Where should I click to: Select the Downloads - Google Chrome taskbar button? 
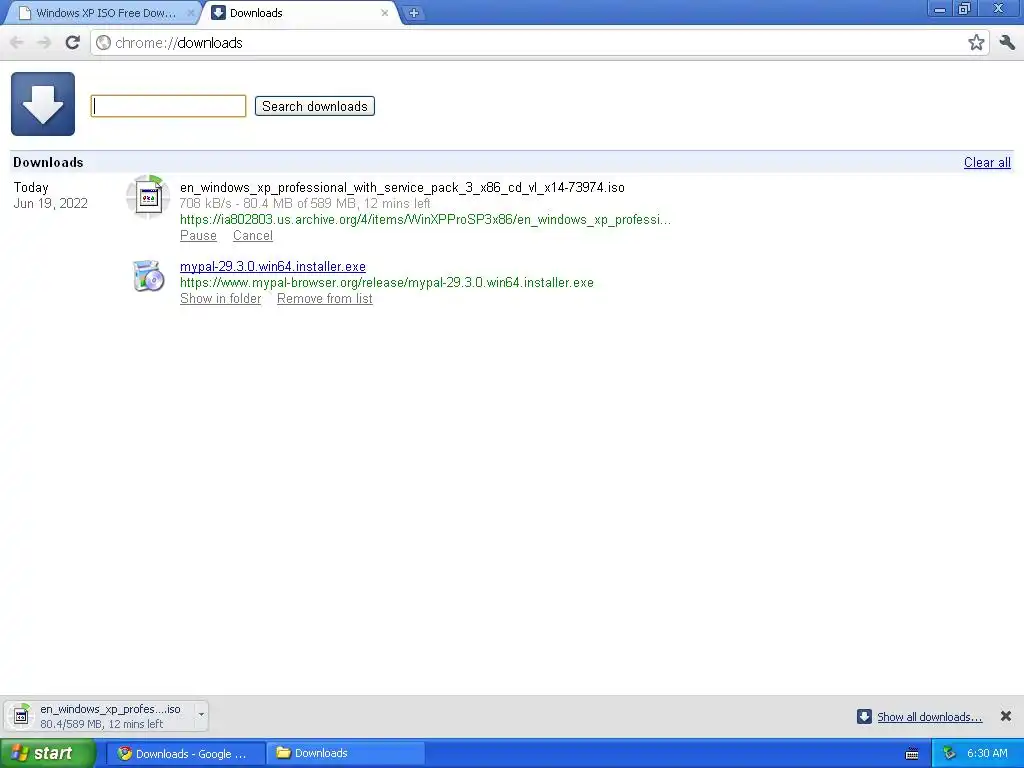(x=185, y=754)
